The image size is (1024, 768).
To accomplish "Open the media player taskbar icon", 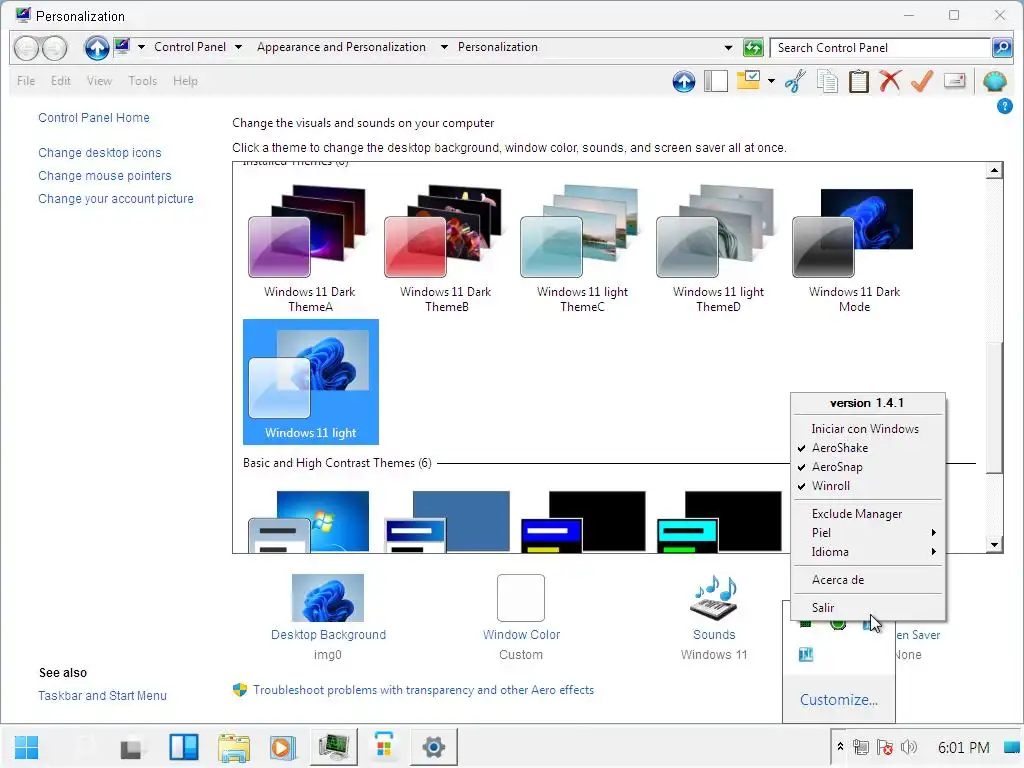I will [283, 747].
